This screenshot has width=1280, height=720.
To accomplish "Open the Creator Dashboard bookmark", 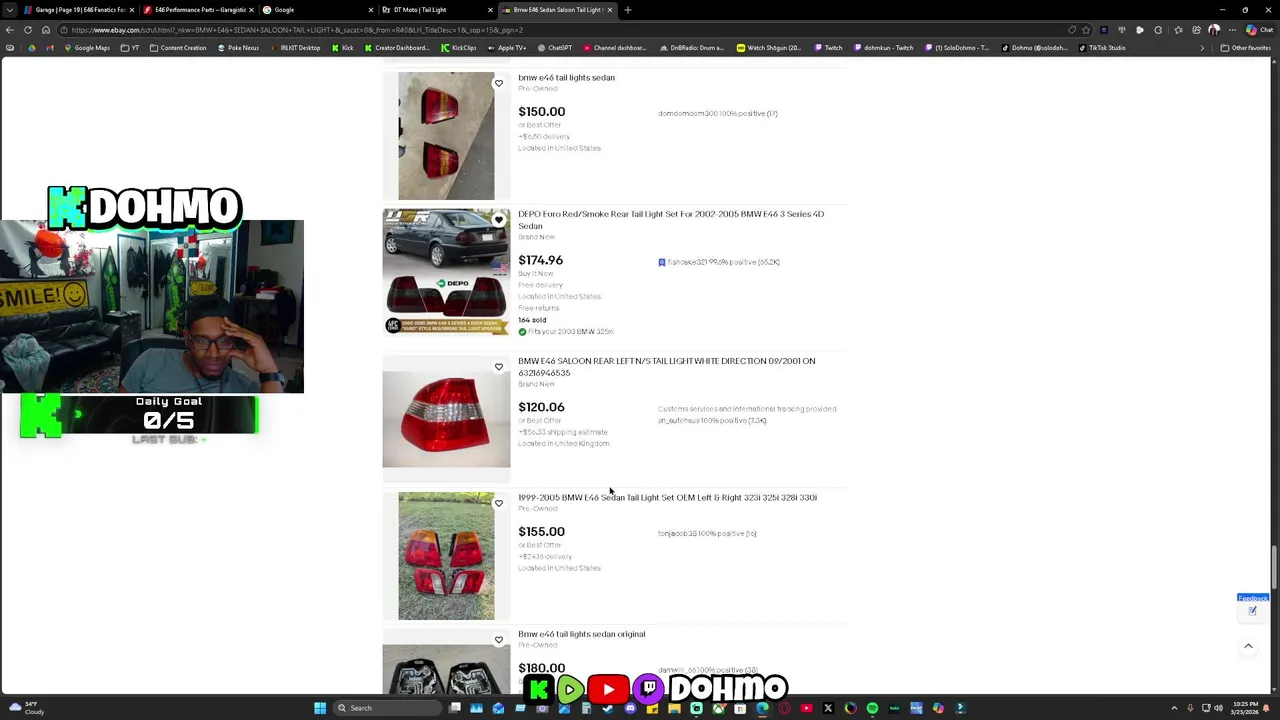I will (397, 48).
